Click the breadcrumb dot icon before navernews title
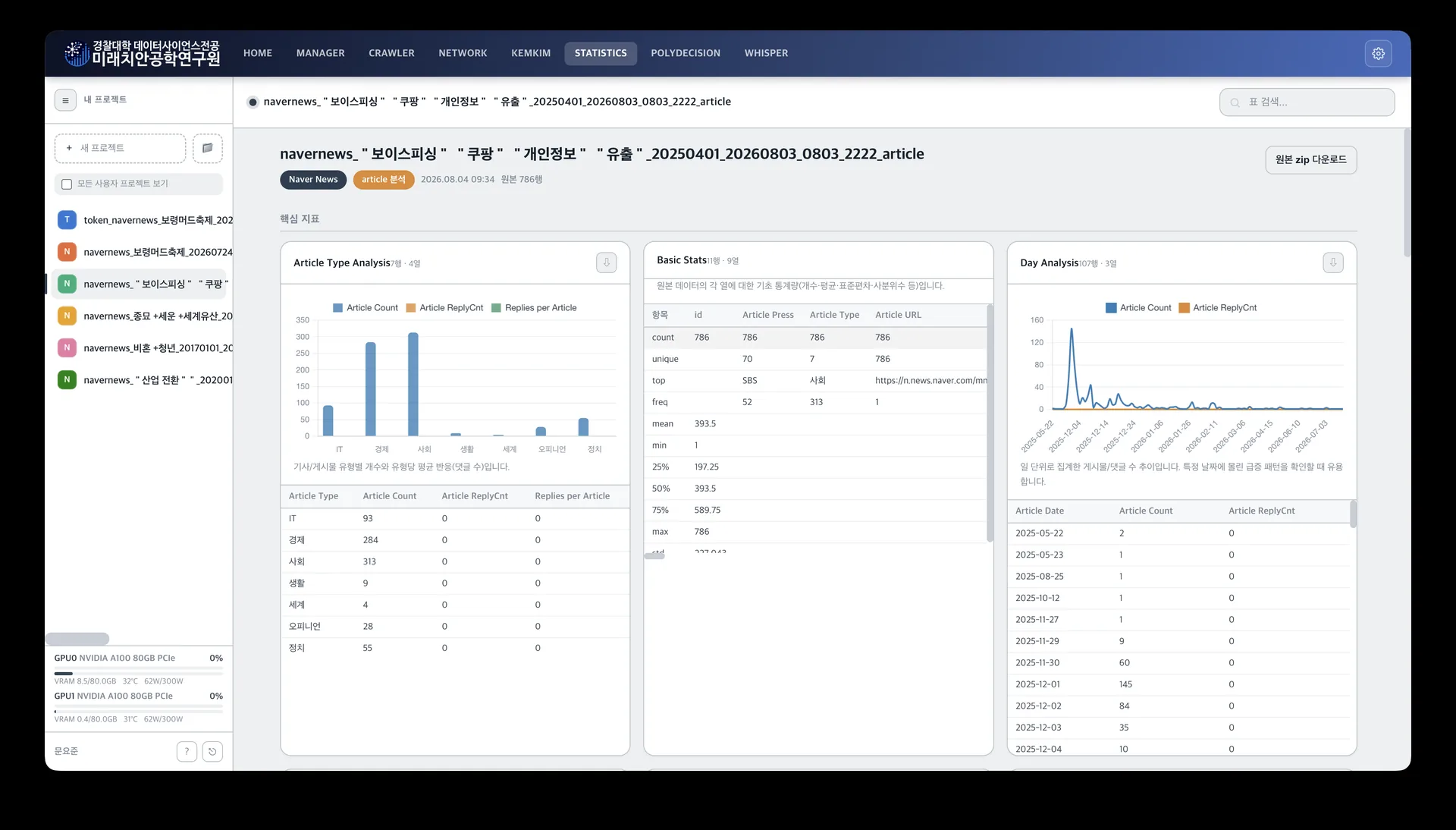1456x830 pixels. [x=253, y=102]
